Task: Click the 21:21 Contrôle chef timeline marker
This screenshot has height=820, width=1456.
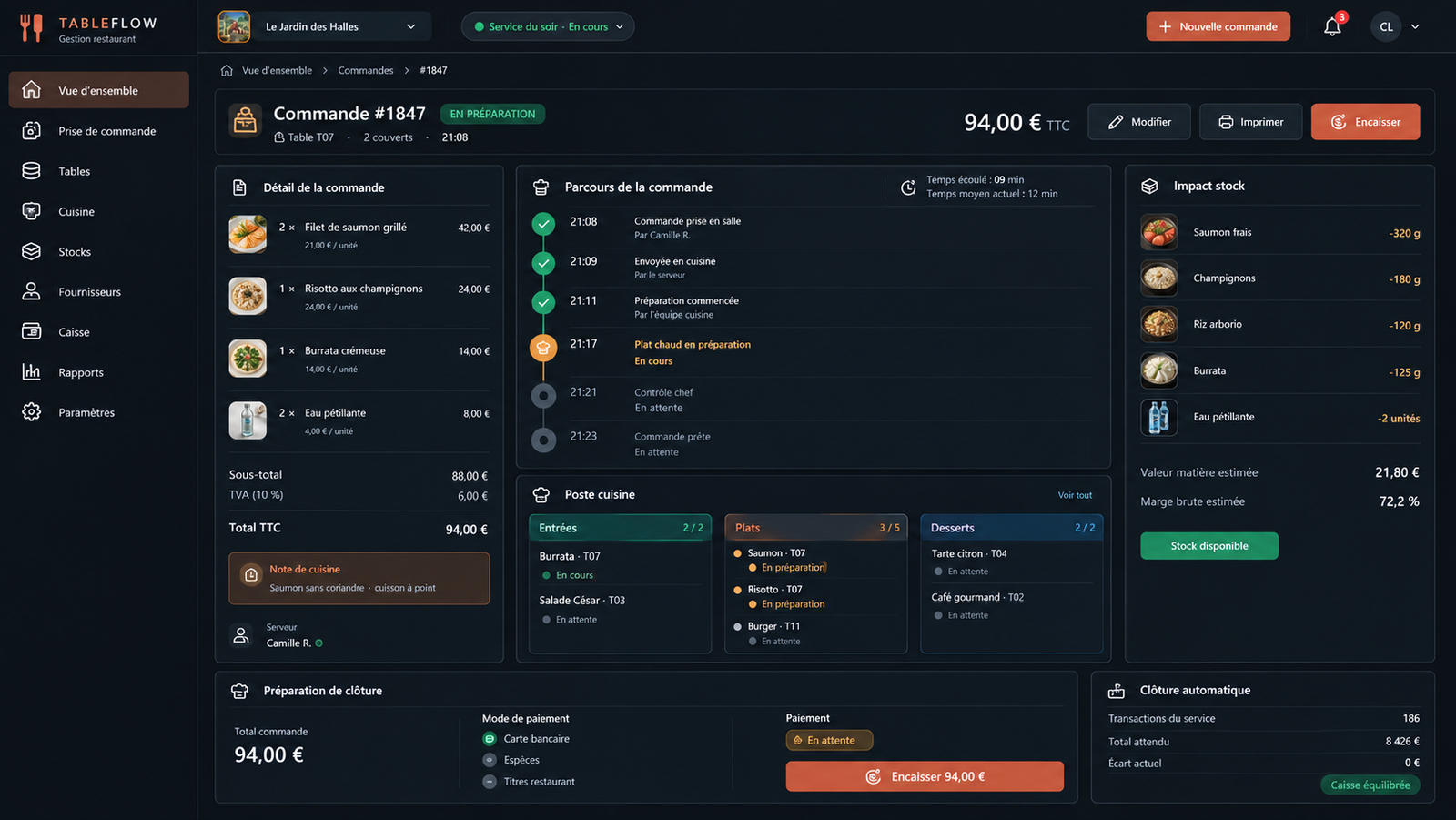Action: 543,395
